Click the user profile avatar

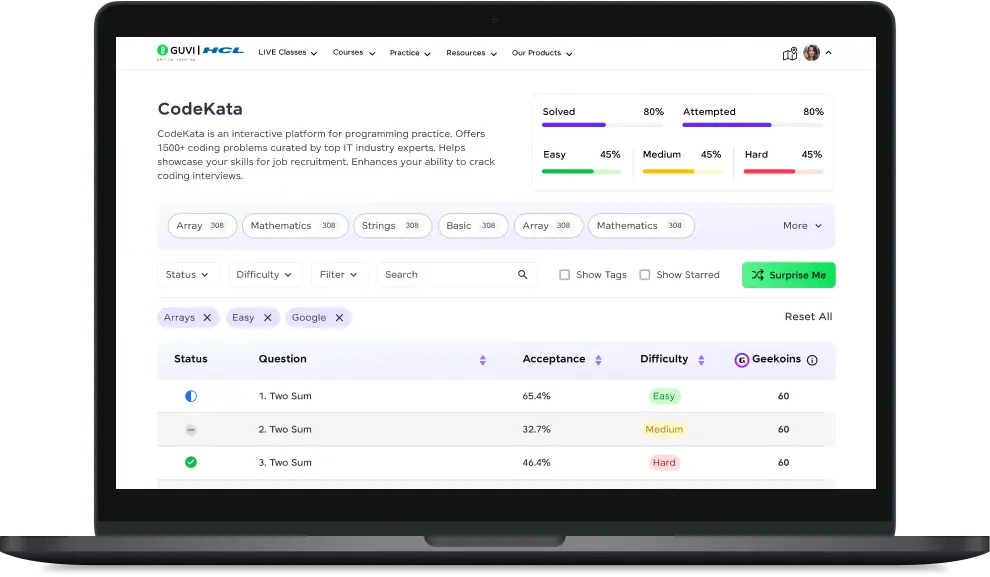811,53
